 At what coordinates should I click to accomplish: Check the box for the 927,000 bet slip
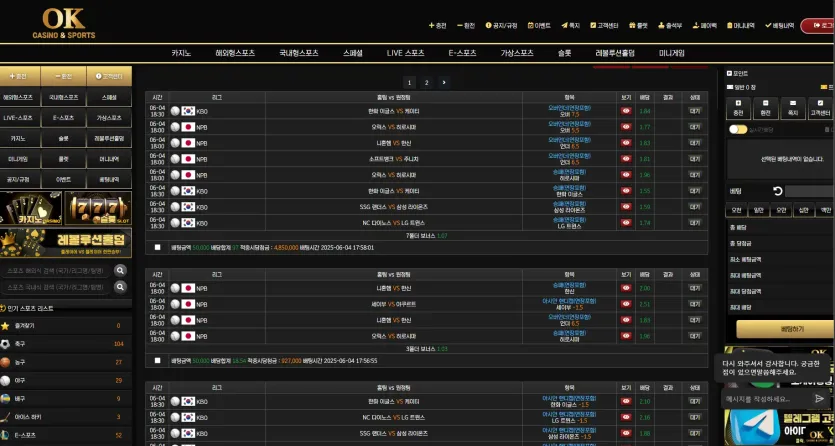tap(158, 360)
